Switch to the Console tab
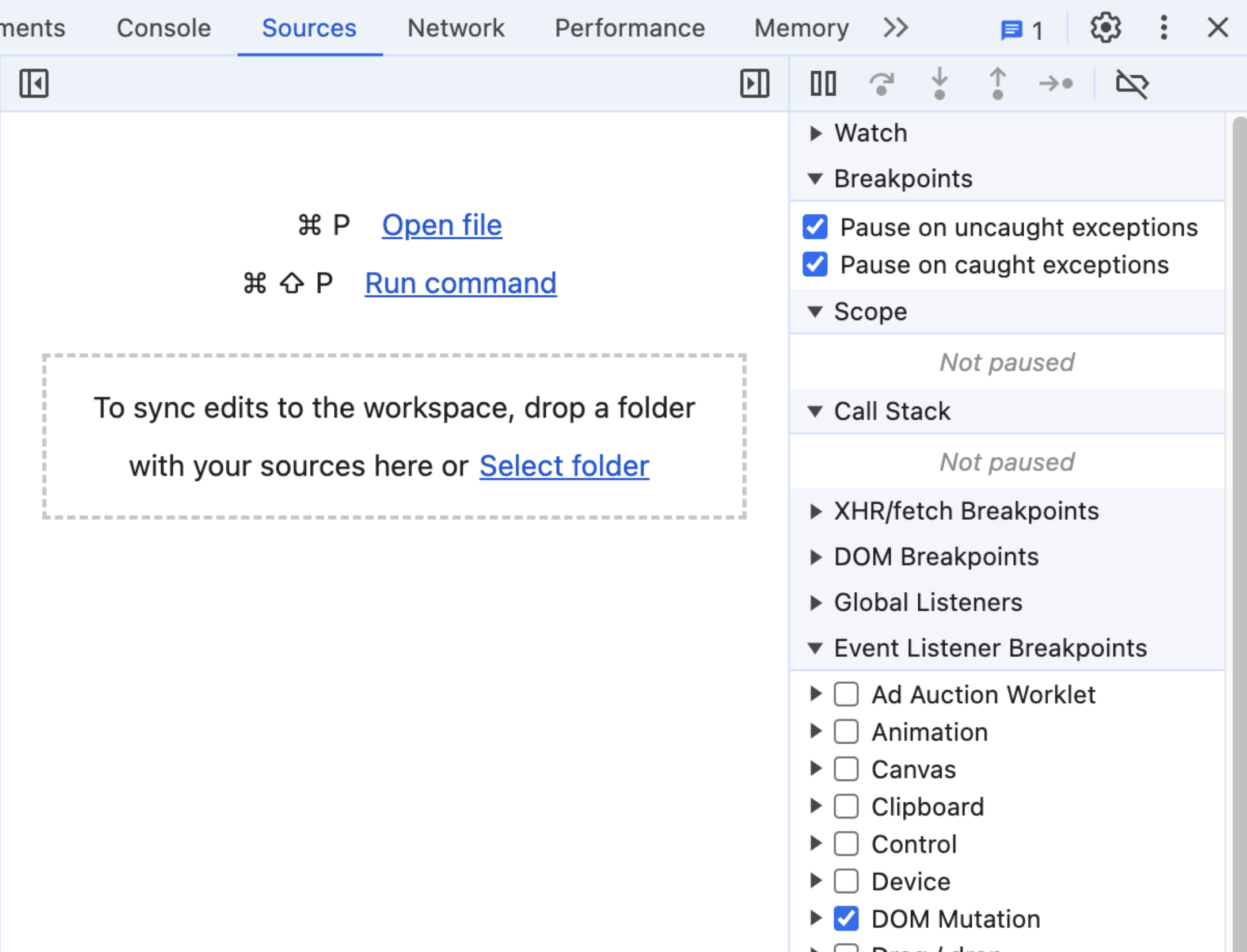 pyautogui.click(x=164, y=28)
